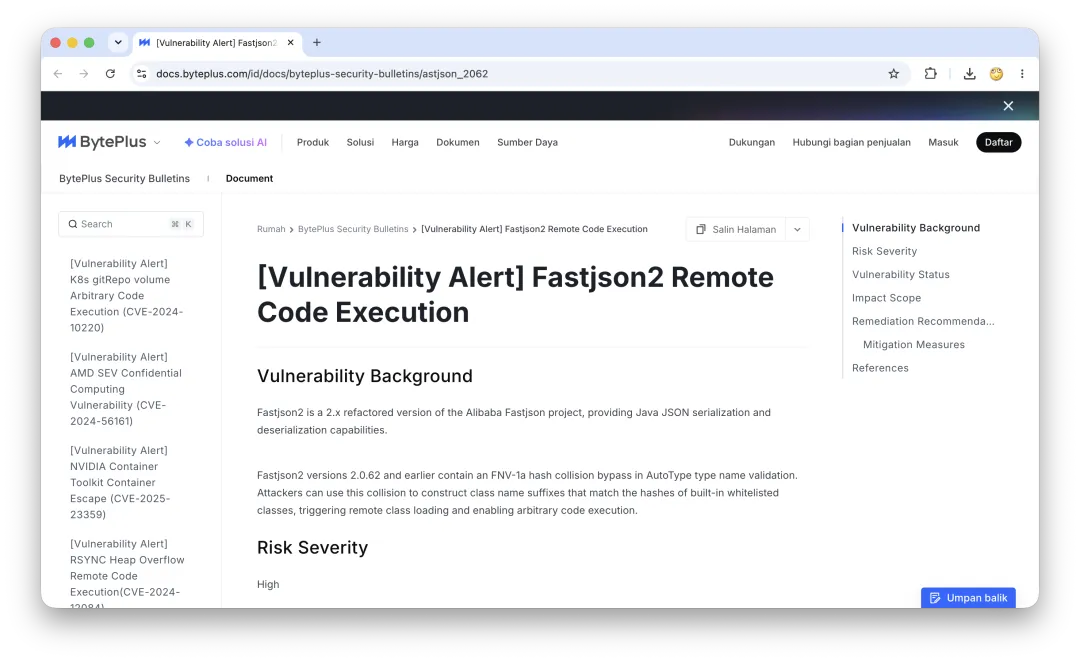Click the Daftar button
This screenshot has width=1080, height=662.
[998, 143]
